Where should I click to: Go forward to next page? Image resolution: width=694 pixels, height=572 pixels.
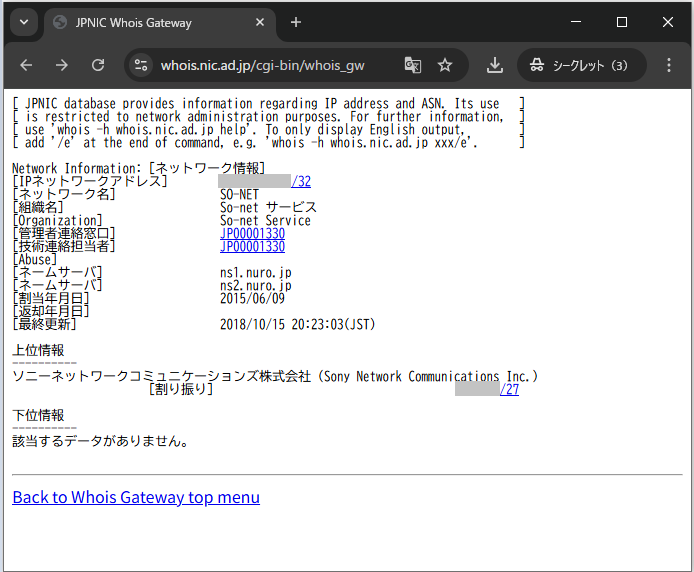(x=62, y=65)
